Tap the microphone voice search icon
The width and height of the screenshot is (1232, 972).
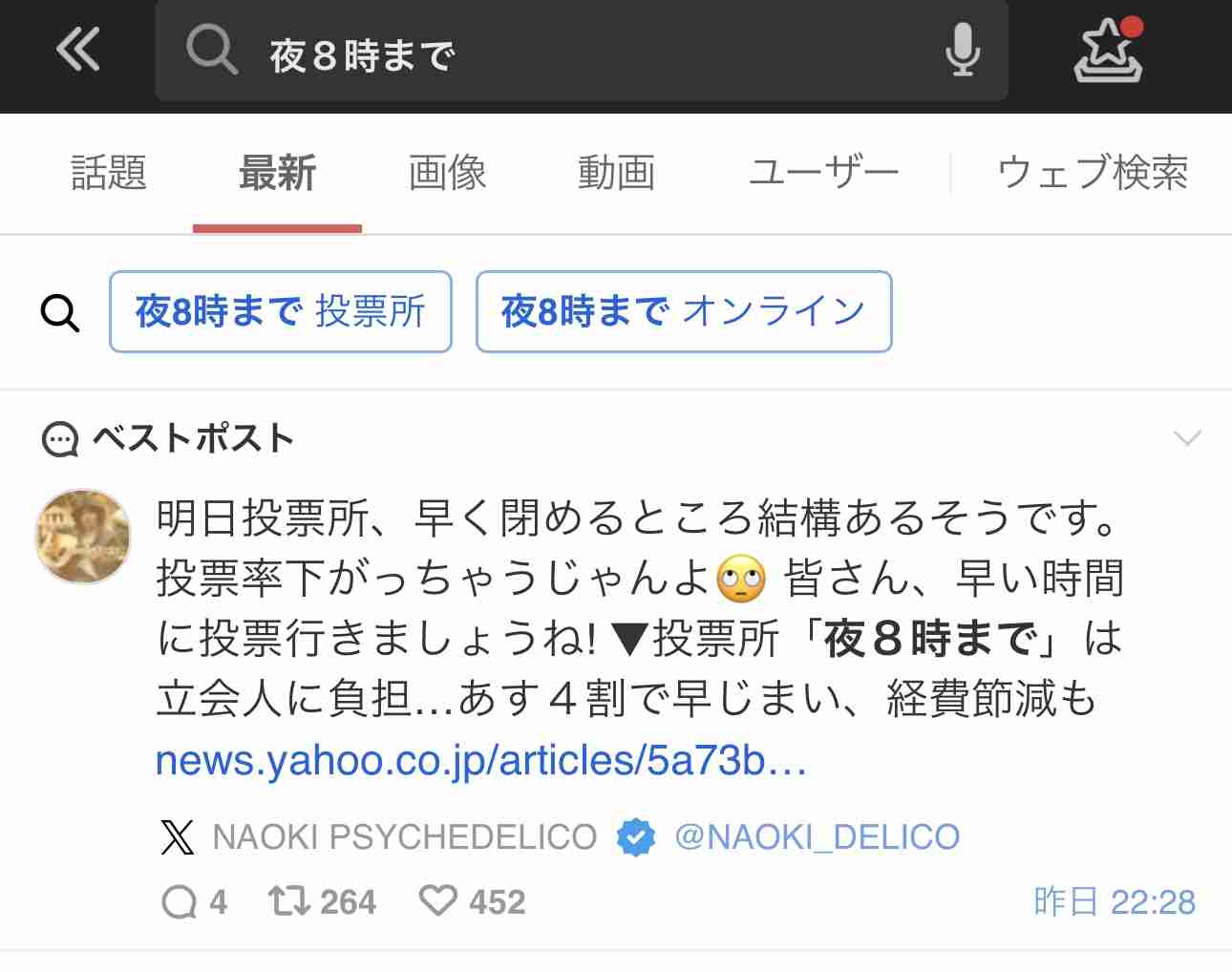coord(963,50)
